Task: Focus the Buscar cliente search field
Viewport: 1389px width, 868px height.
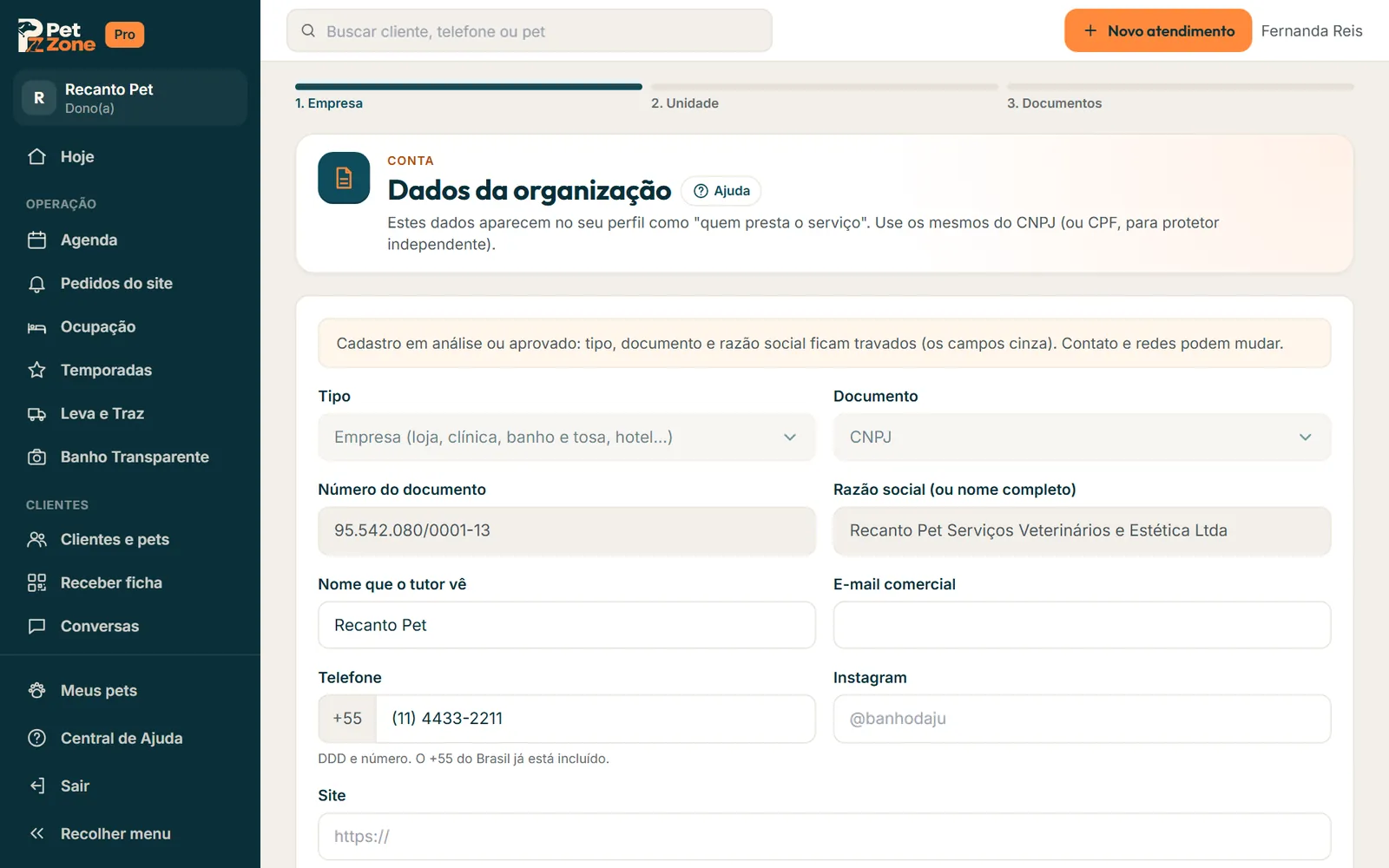Action: (x=530, y=31)
